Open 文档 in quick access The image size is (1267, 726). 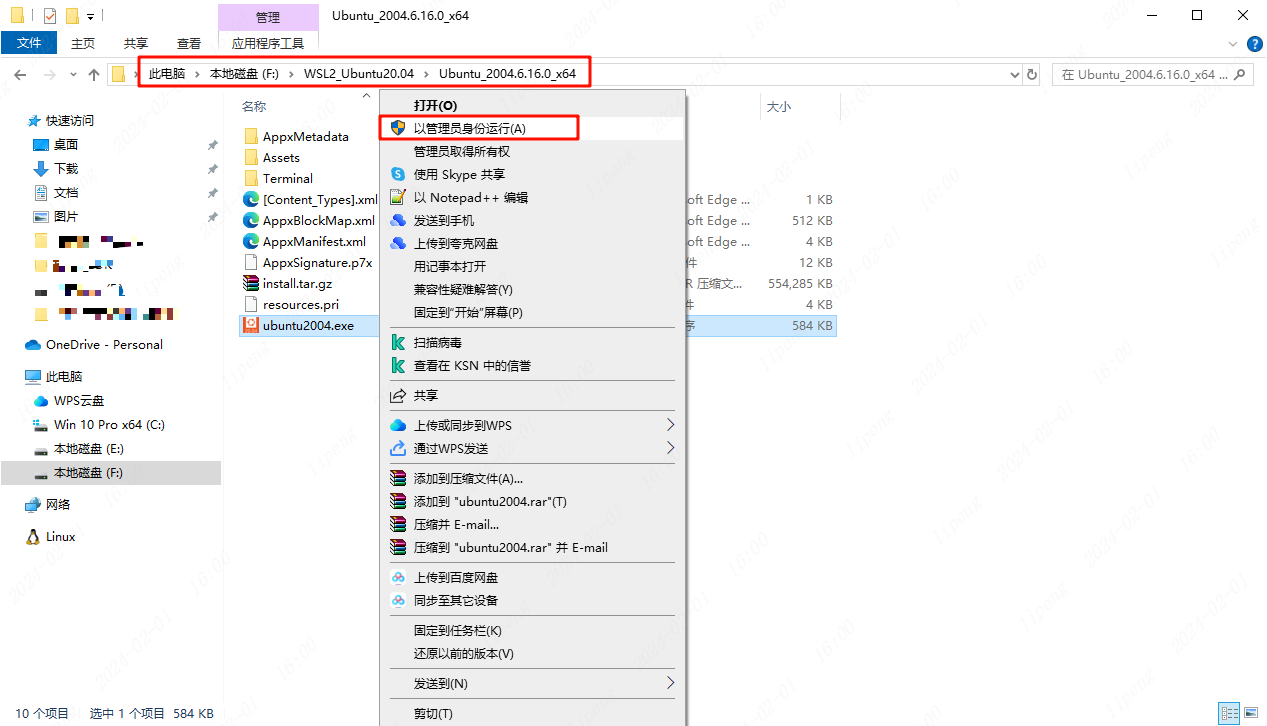pyautogui.click(x=66, y=192)
